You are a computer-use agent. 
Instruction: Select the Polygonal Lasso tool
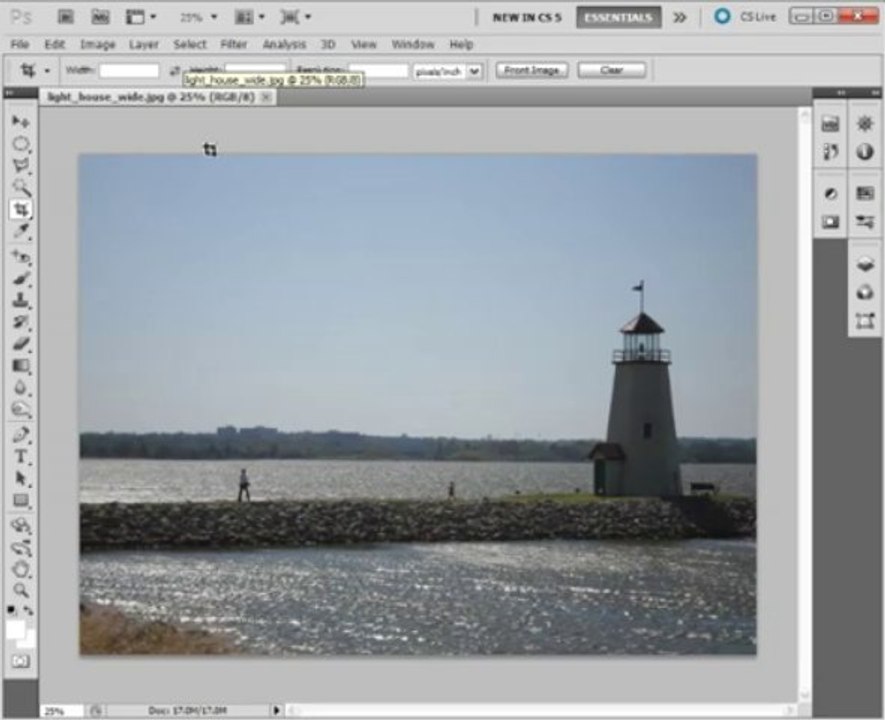pos(21,165)
